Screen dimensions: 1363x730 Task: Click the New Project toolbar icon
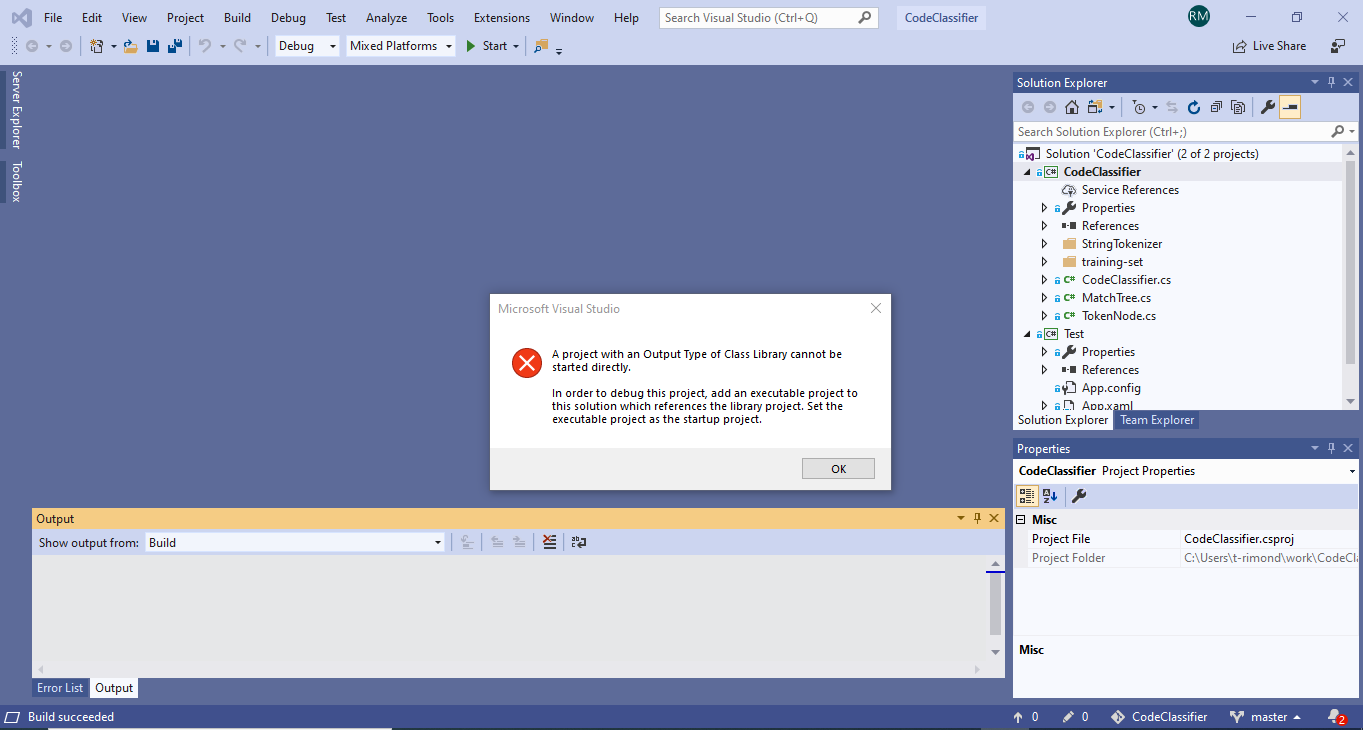tap(96, 46)
